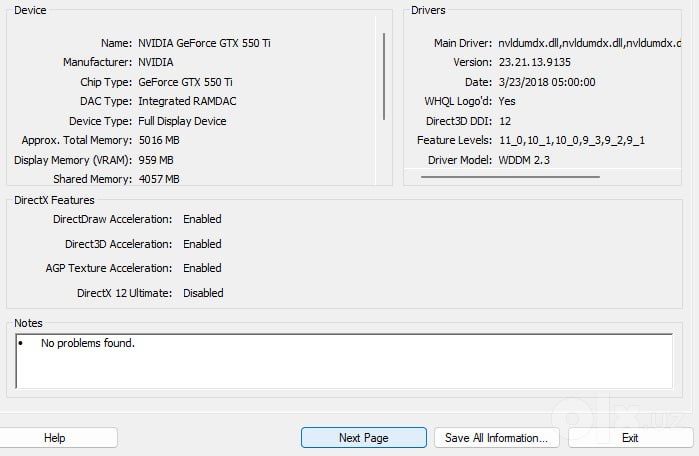Screen dimensions: 699x456
Task: Click driver Date 3/23/2018 05:00:00
Action: click(x=547, y=82)
